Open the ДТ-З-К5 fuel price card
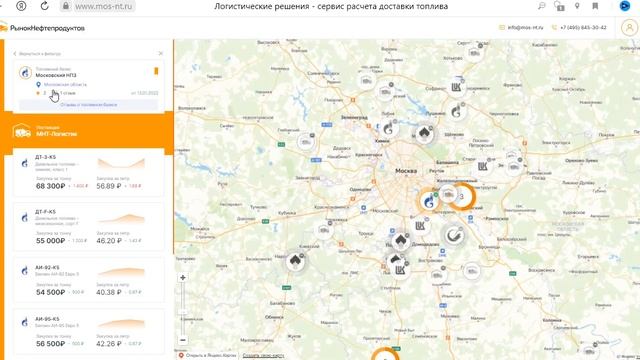This screenshot has width=640, height=360. [x=89, y=172]
